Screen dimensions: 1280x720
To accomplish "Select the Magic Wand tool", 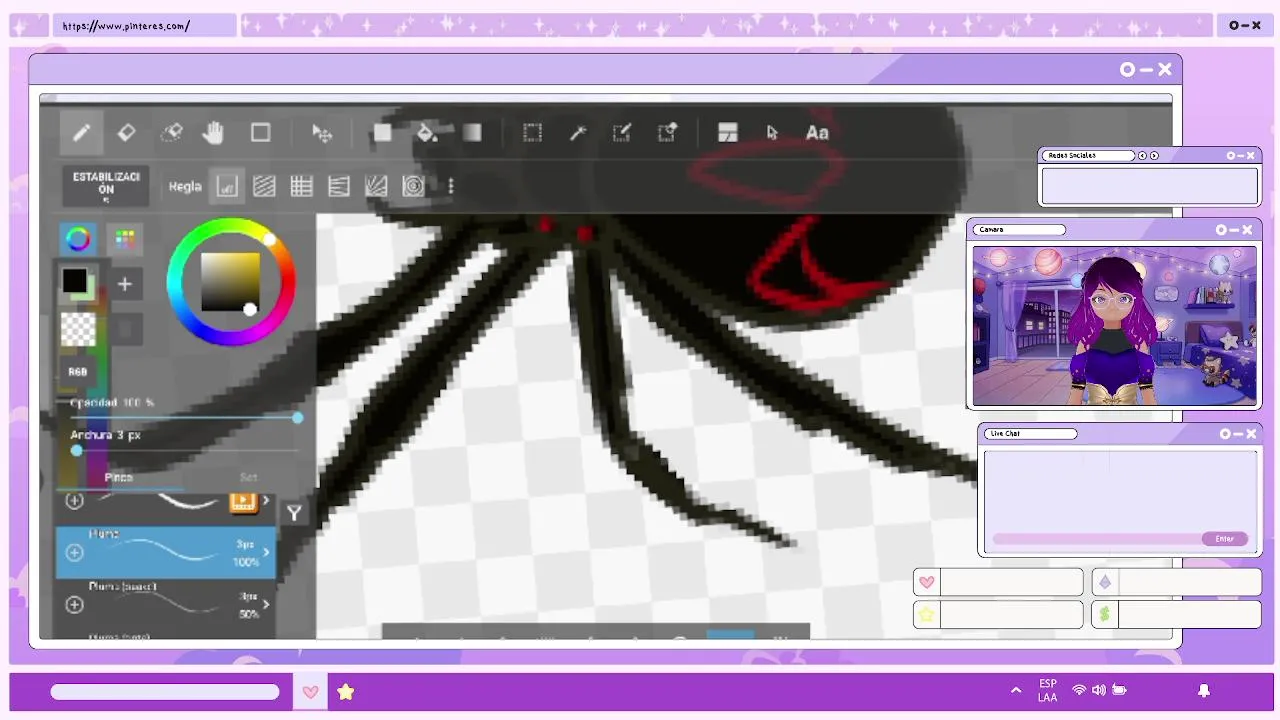I will coord(577,133).
